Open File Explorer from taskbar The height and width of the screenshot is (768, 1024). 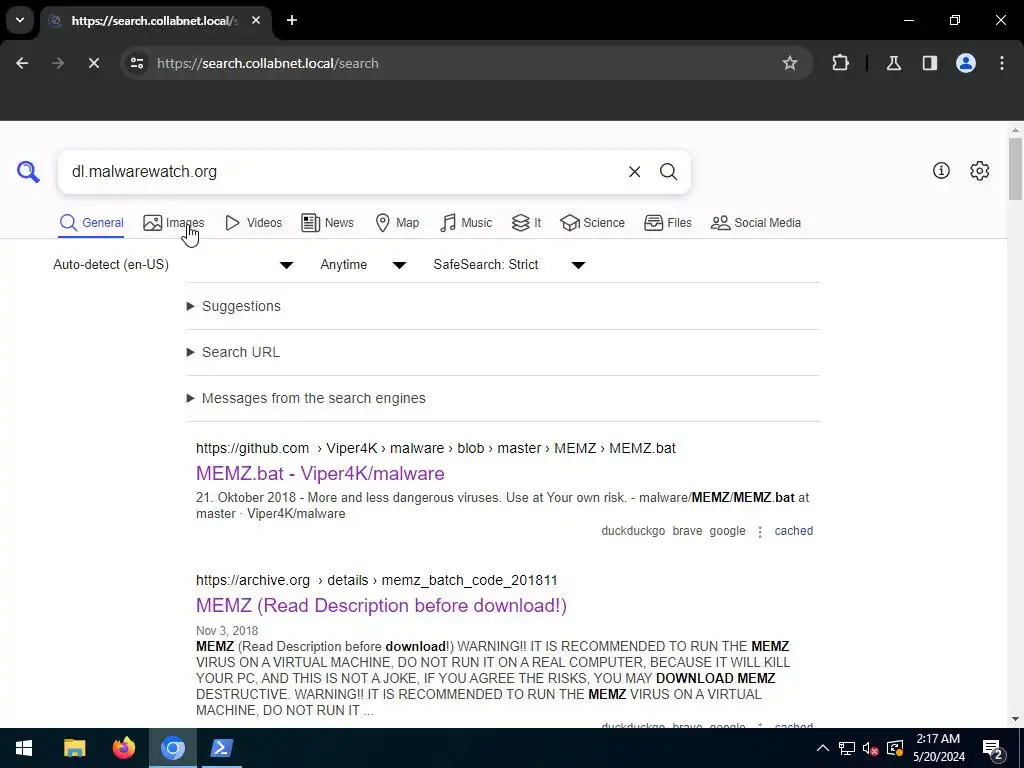click(x=74, y=748)
